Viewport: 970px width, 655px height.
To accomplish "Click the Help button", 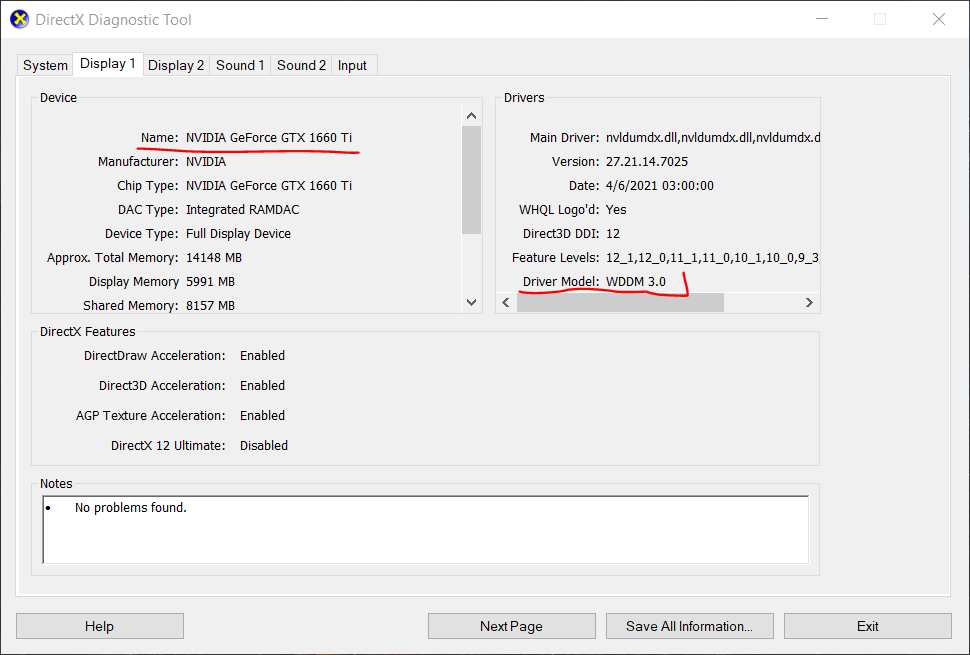I will [x=100, y=626].
